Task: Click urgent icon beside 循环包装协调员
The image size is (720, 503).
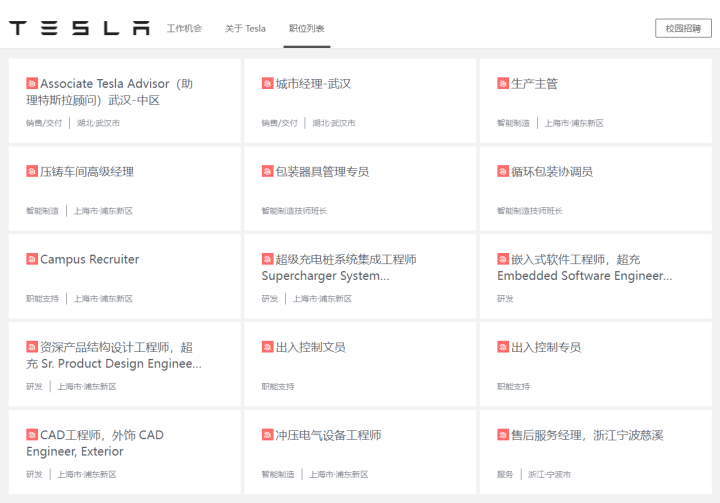Action: click(x=503, y=171)
